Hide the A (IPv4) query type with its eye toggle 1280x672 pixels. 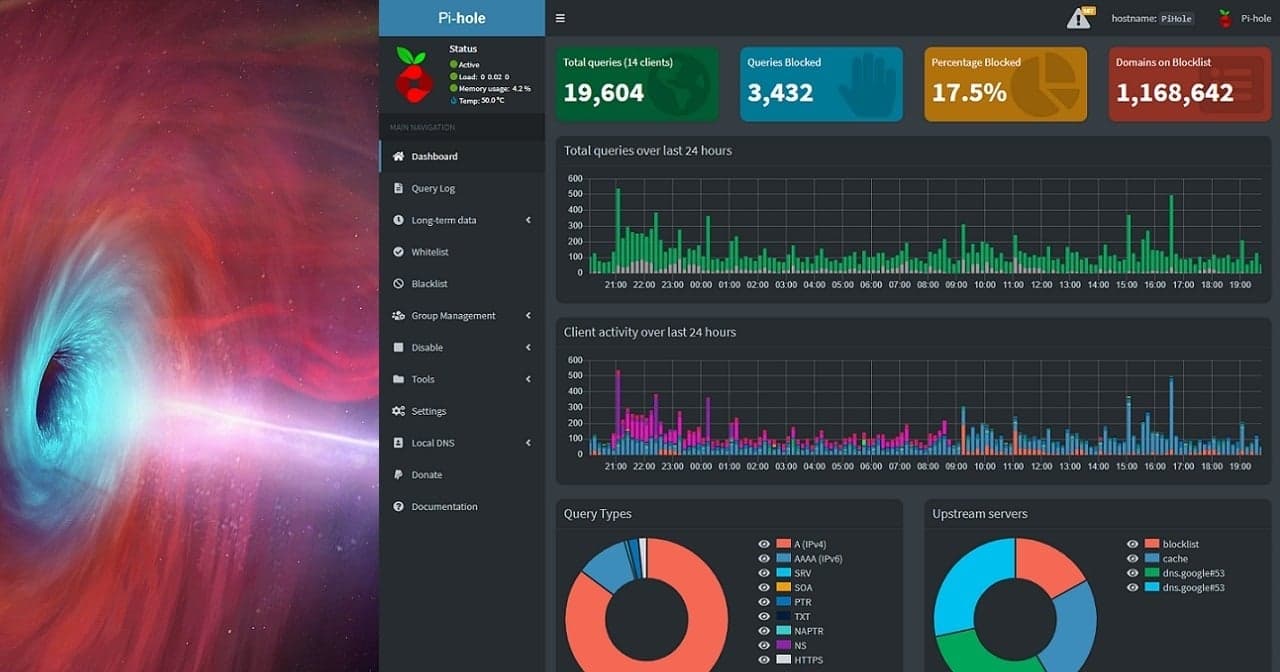(x=764, y=544)
